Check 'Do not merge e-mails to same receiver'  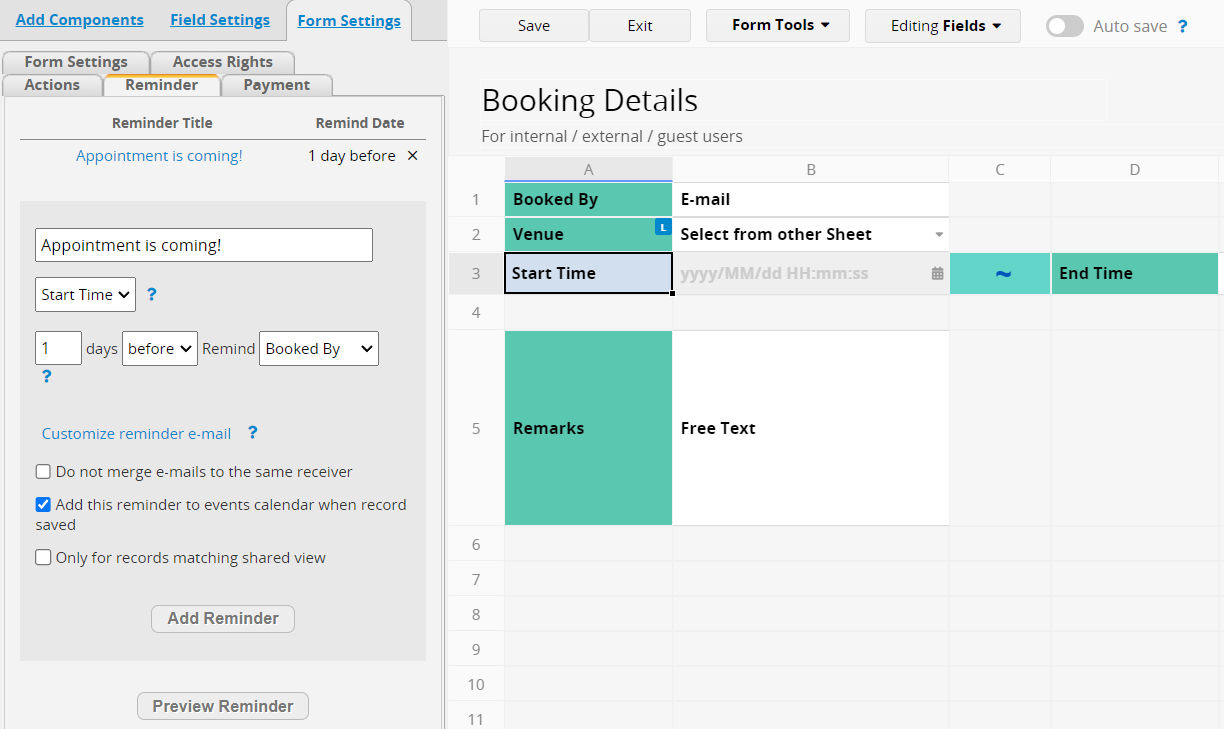click(x=44, y=472)
